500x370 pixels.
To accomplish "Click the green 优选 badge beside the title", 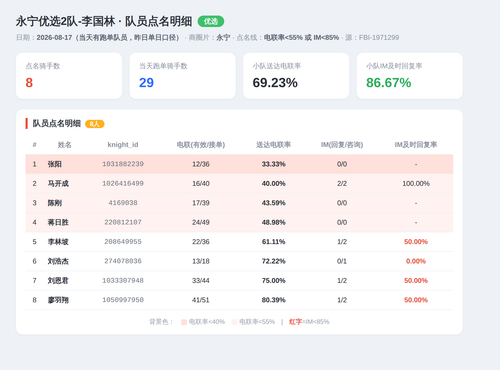I will [x=211, y=21].
